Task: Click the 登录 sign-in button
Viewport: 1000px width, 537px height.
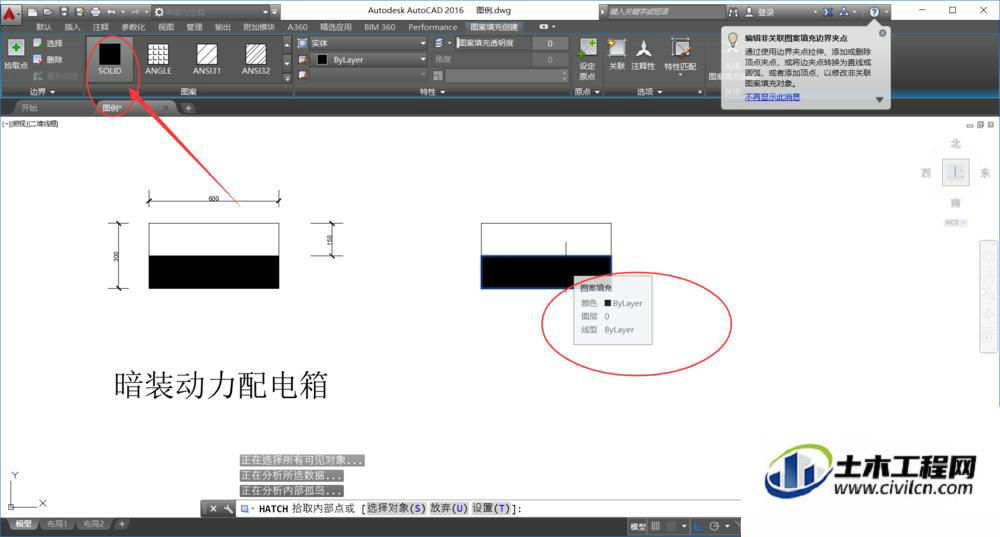Action: pos(766,11)
